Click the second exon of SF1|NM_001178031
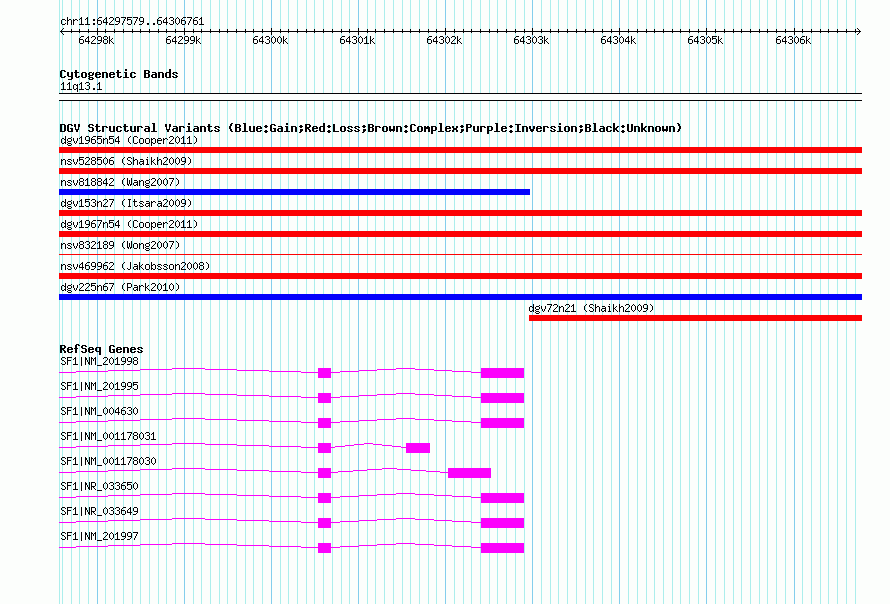Viewport: 890px width, 604px height. (418, 448)
